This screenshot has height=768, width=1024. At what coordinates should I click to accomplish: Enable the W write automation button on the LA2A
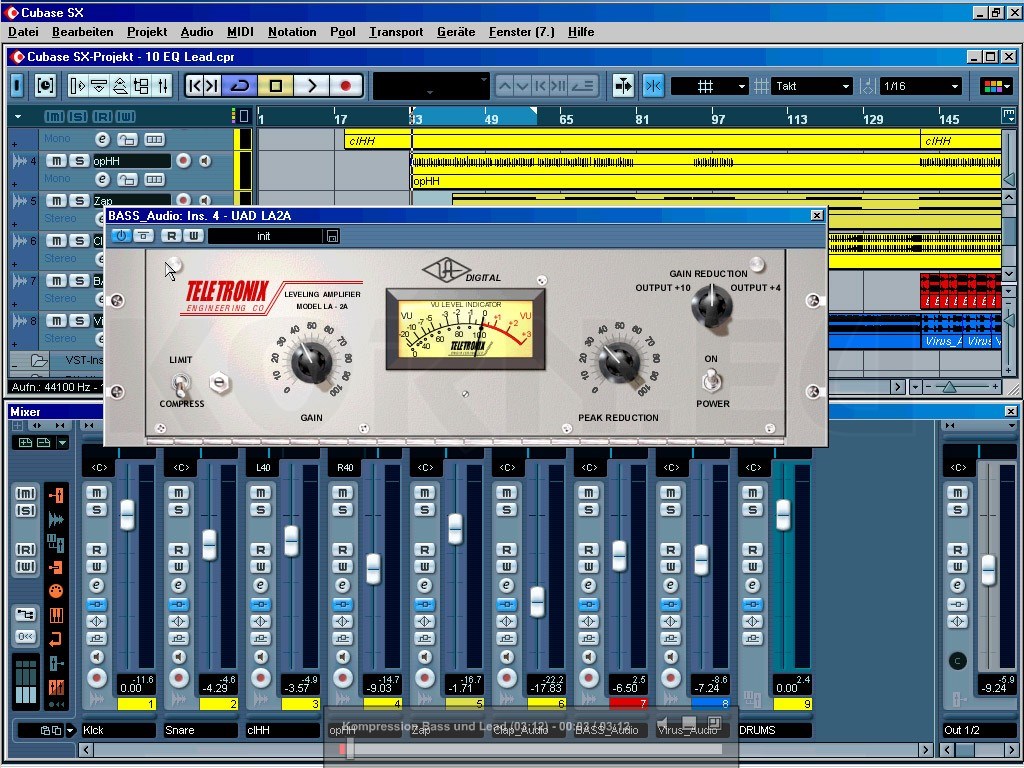[196, 236]
